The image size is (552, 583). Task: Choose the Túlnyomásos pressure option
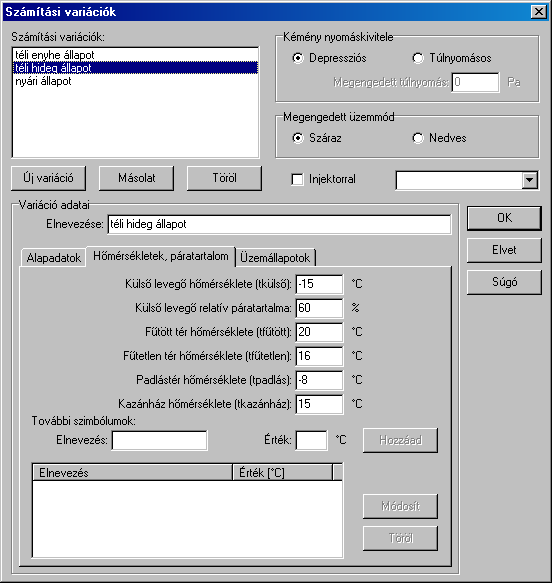(418, 58)
